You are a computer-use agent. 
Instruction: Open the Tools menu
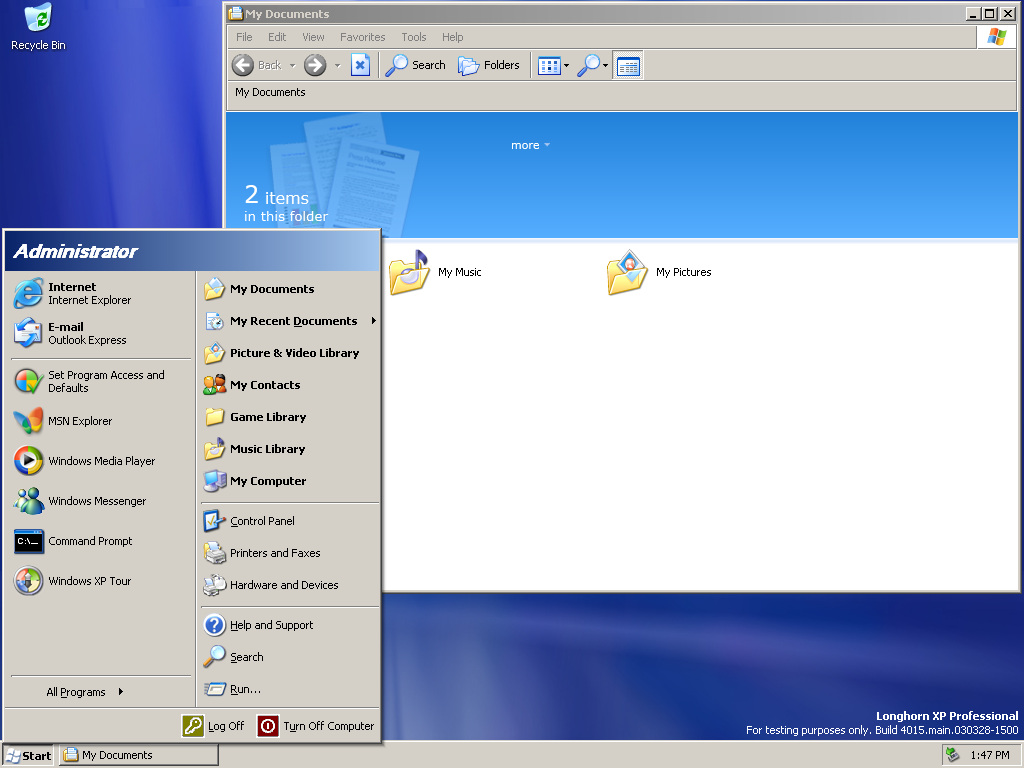tap(413, 37)
